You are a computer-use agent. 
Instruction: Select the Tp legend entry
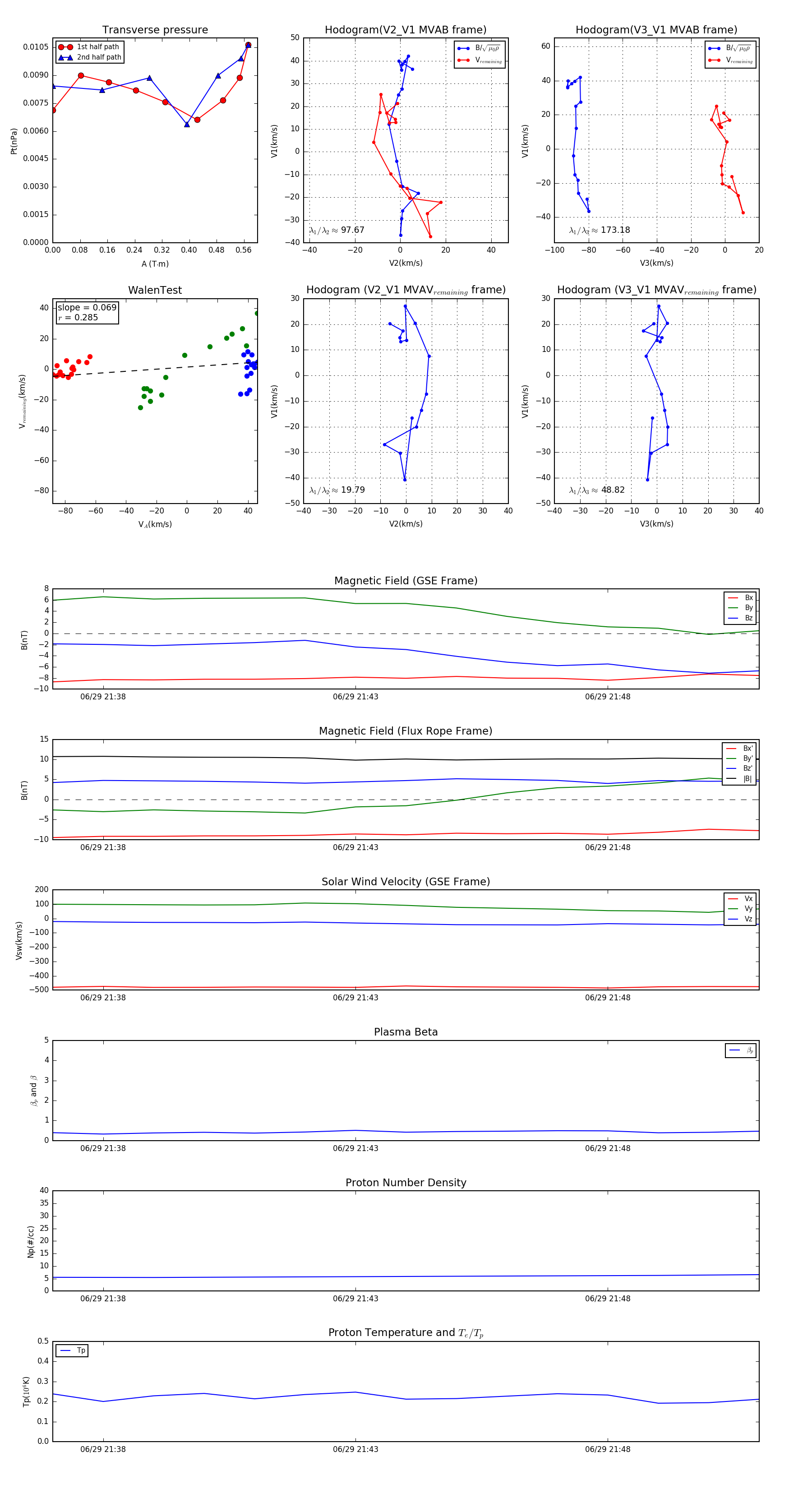tap(72, 1351)
